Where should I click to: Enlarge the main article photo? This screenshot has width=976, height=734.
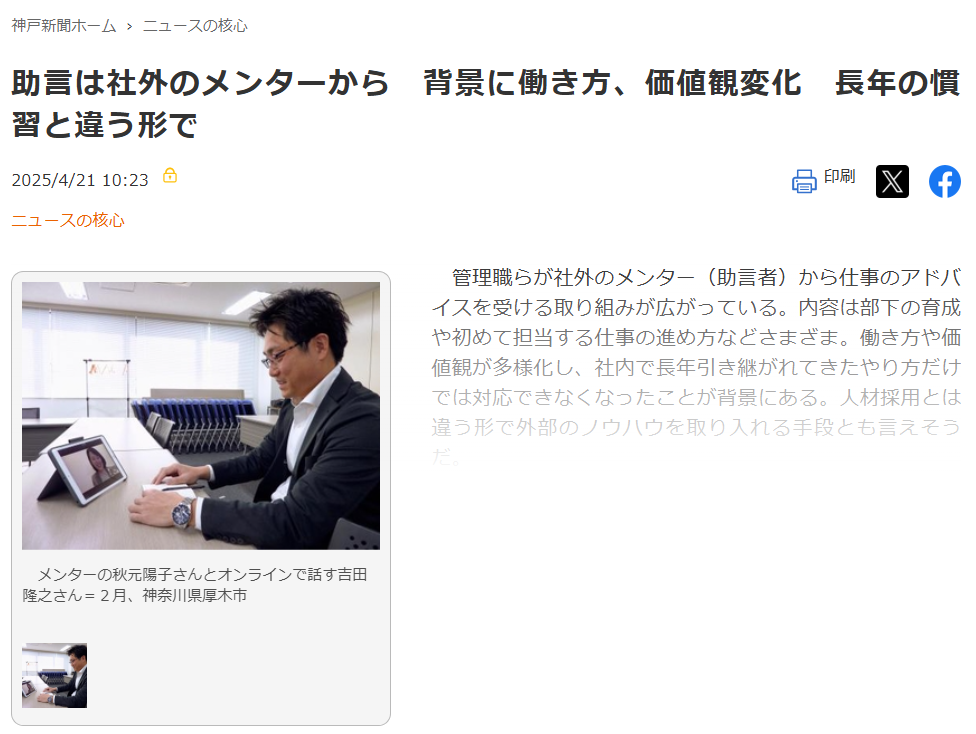(x=200, y=415)
